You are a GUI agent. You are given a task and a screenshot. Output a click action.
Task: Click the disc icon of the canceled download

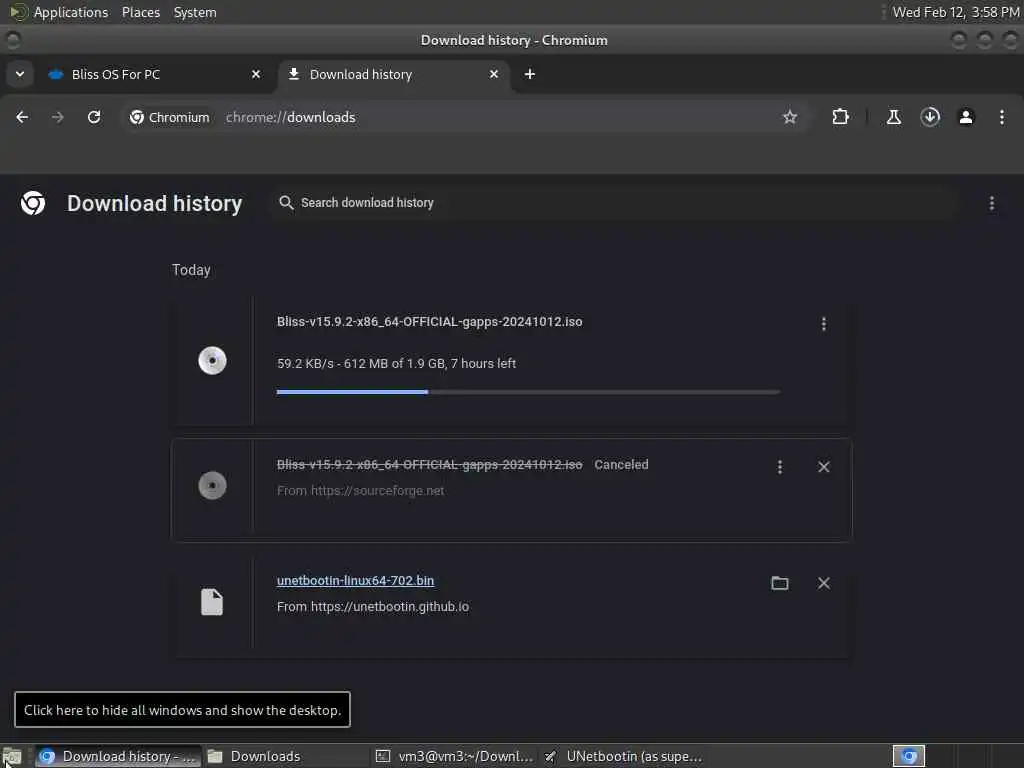pos(212,485)
